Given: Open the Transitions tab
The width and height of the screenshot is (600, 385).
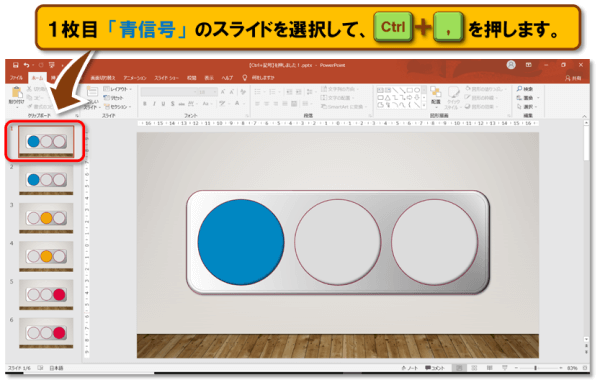Looking at the screenshot, I should [x=103, y=78].
